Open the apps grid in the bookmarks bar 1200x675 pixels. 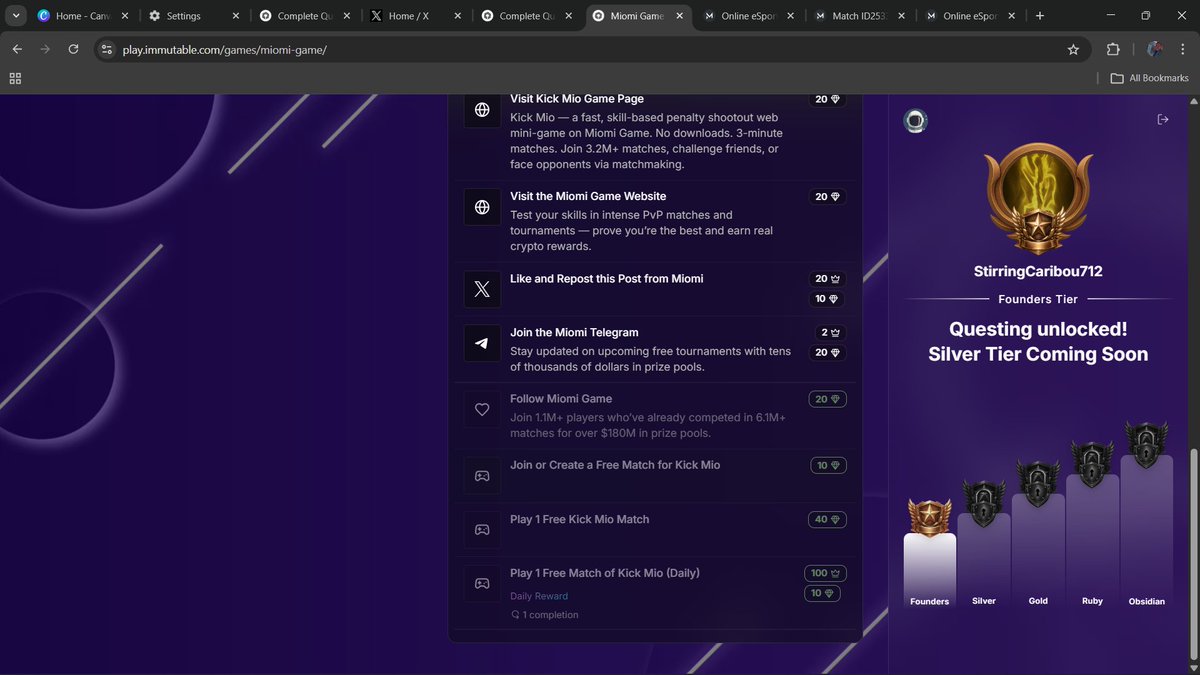pyautogui.click(x=15, y=78)
